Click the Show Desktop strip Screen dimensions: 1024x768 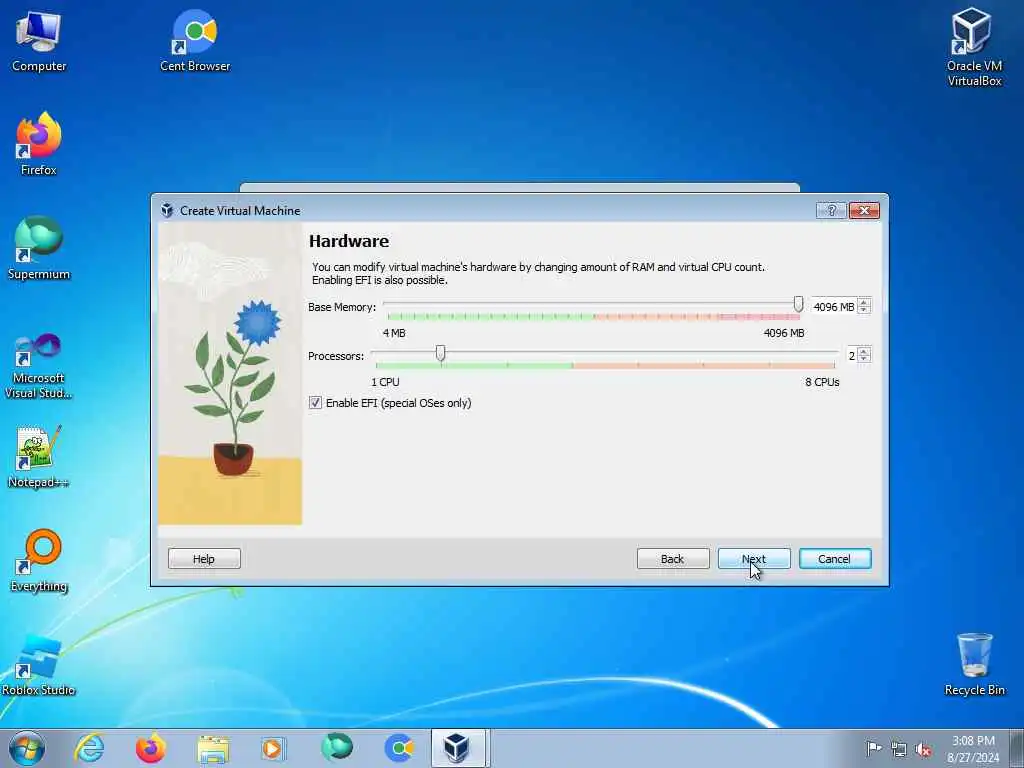coord(1017,748)
